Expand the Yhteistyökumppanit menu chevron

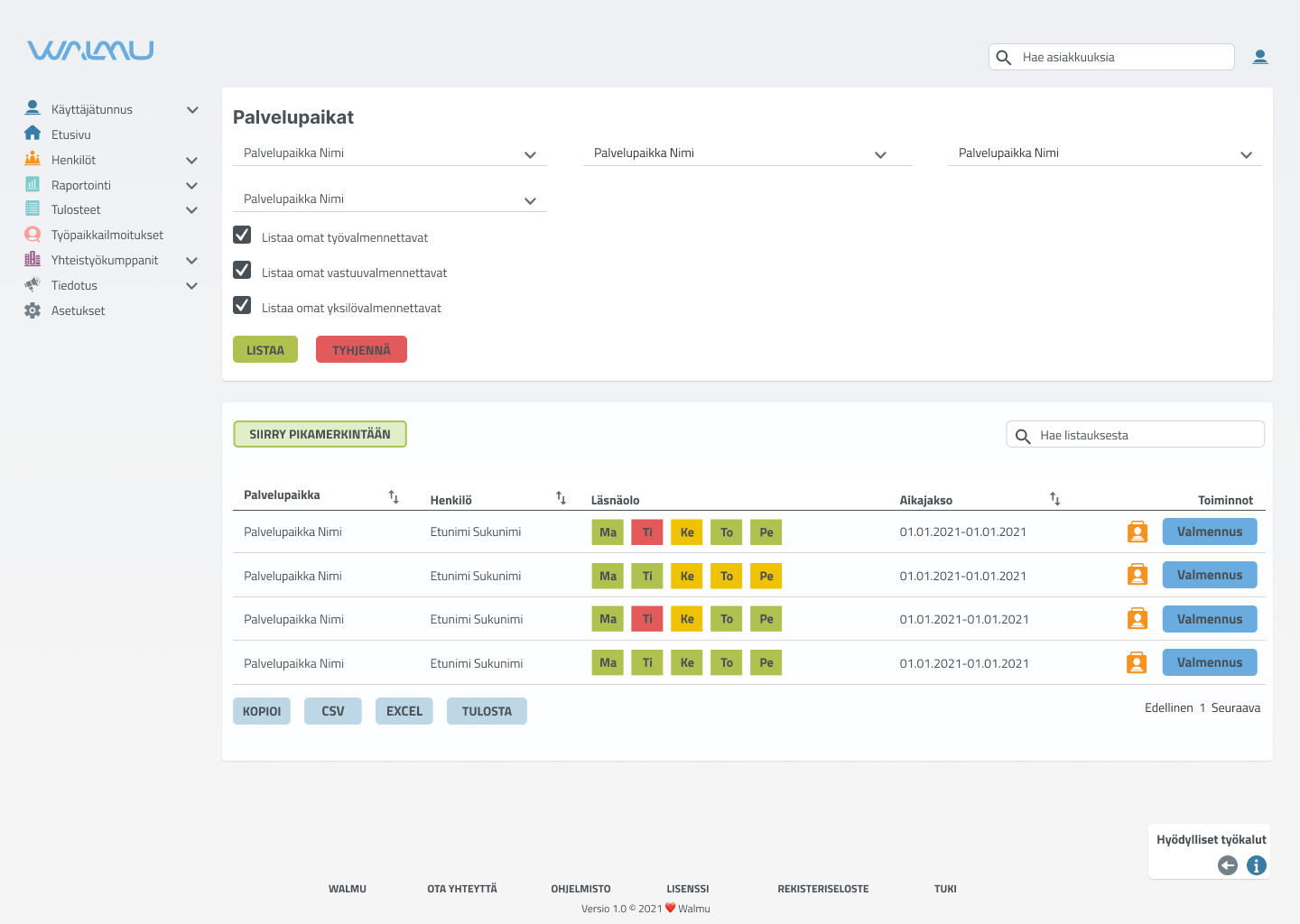[191, 260]
